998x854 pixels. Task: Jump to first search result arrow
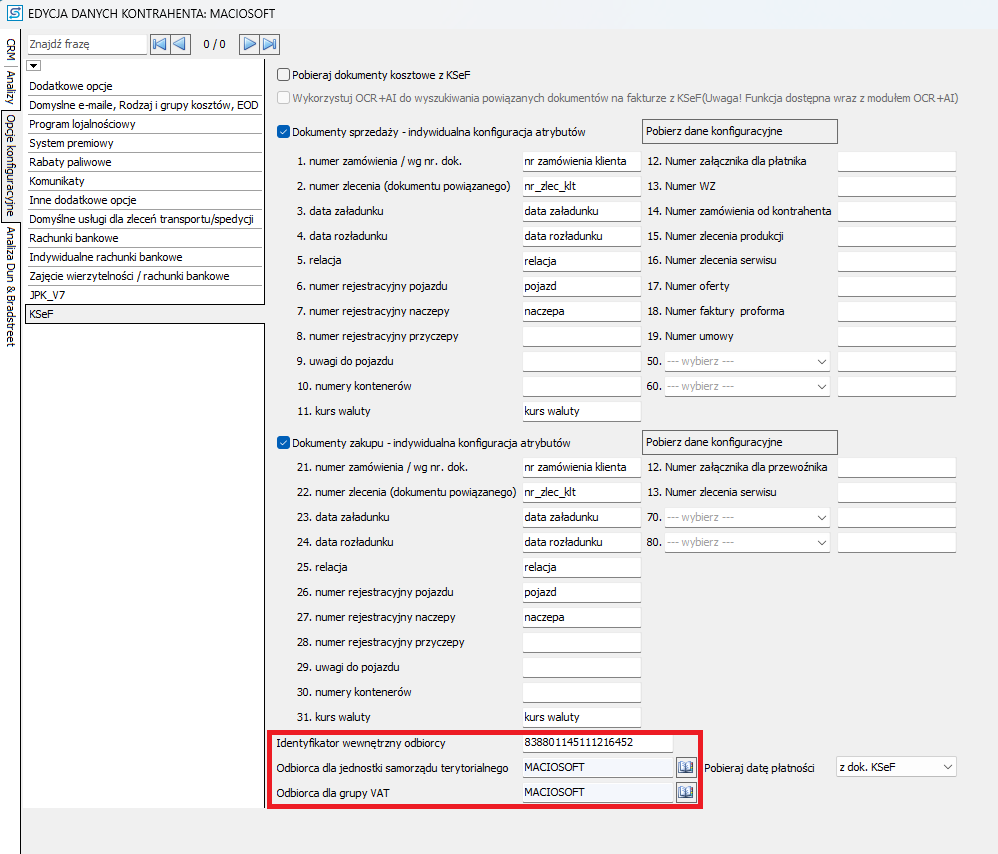click(160, 44)
